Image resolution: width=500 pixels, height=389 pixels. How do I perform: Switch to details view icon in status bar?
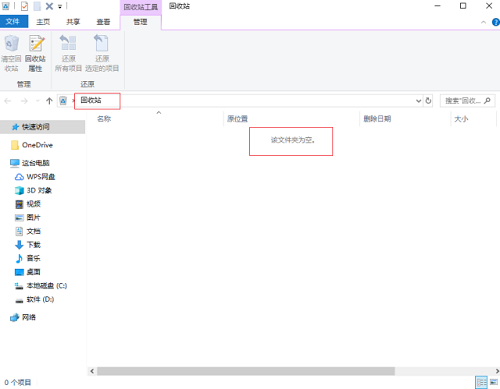click(x=481, y=382)
